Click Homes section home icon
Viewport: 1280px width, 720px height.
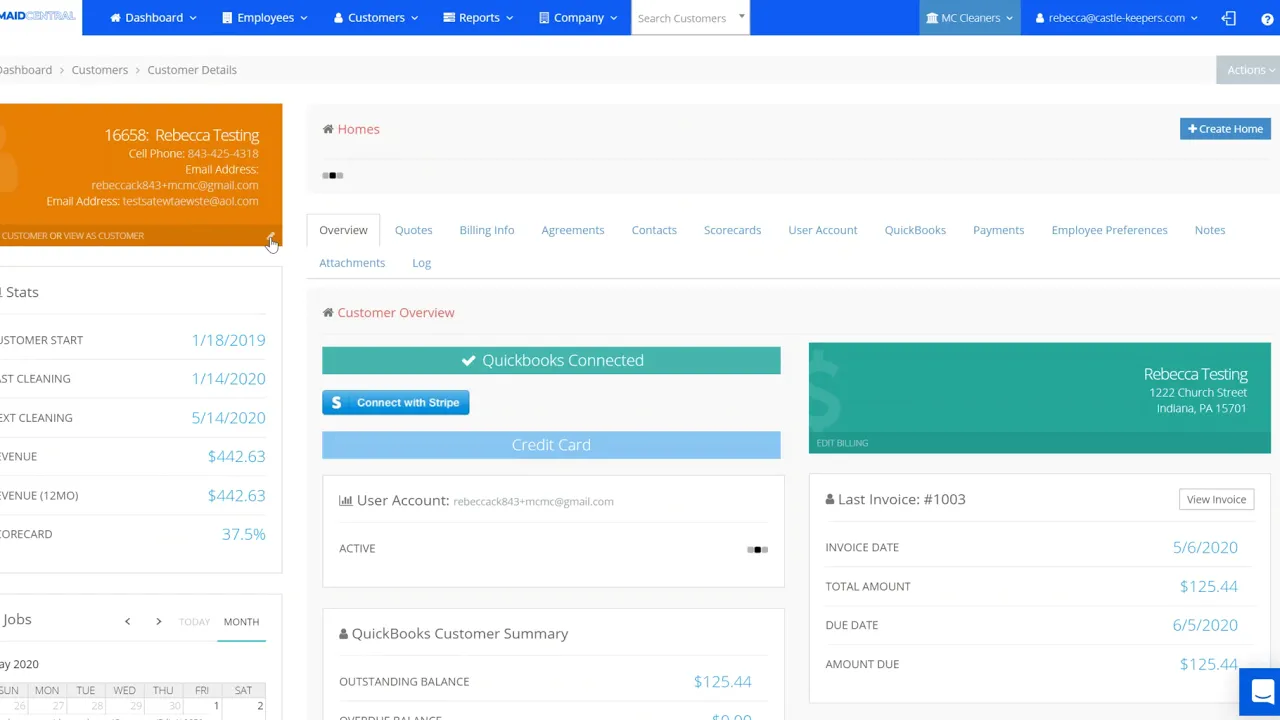pos(328,129)
